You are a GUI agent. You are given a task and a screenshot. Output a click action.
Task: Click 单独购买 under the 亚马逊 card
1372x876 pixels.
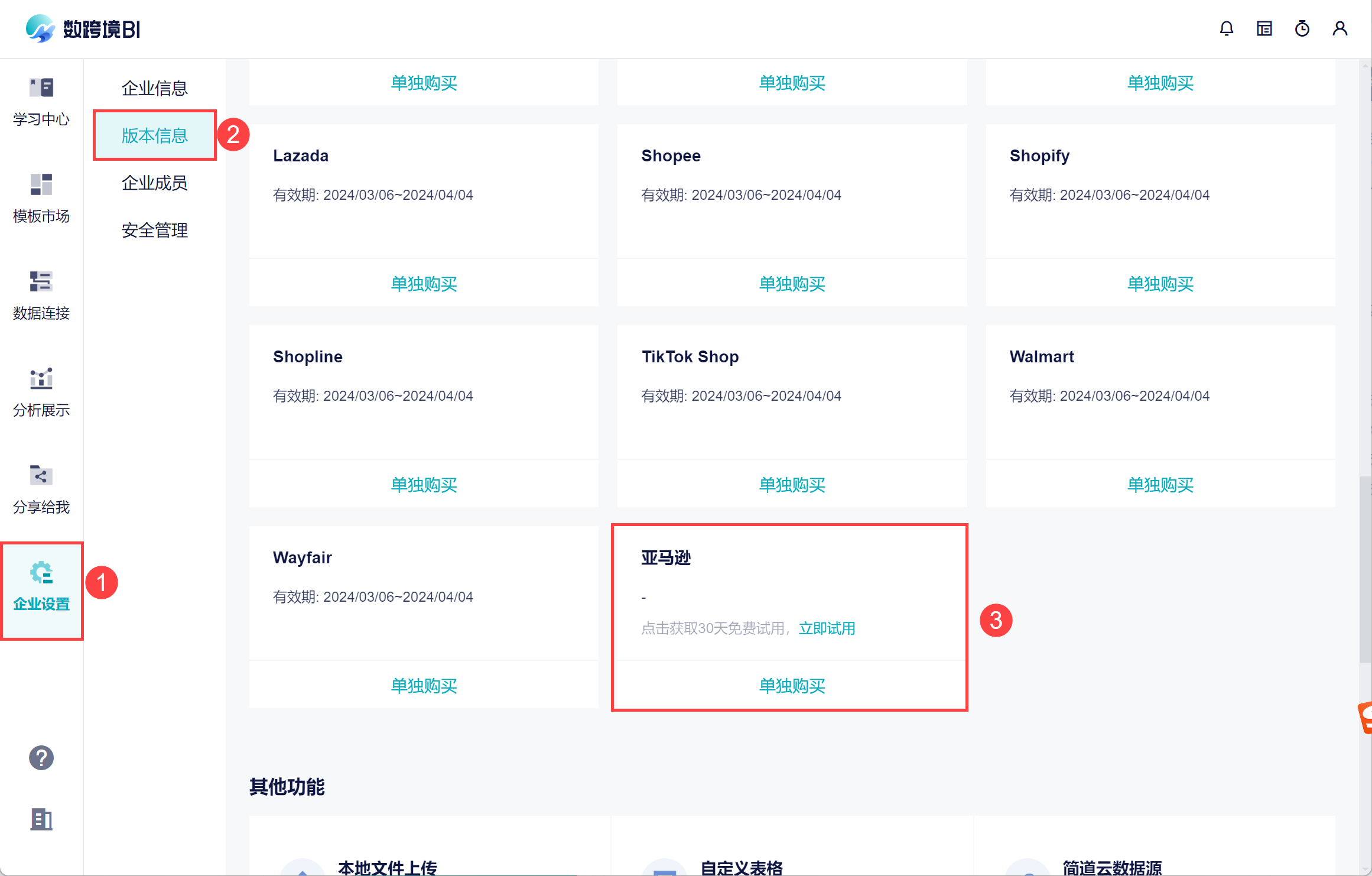coord(792,686)
